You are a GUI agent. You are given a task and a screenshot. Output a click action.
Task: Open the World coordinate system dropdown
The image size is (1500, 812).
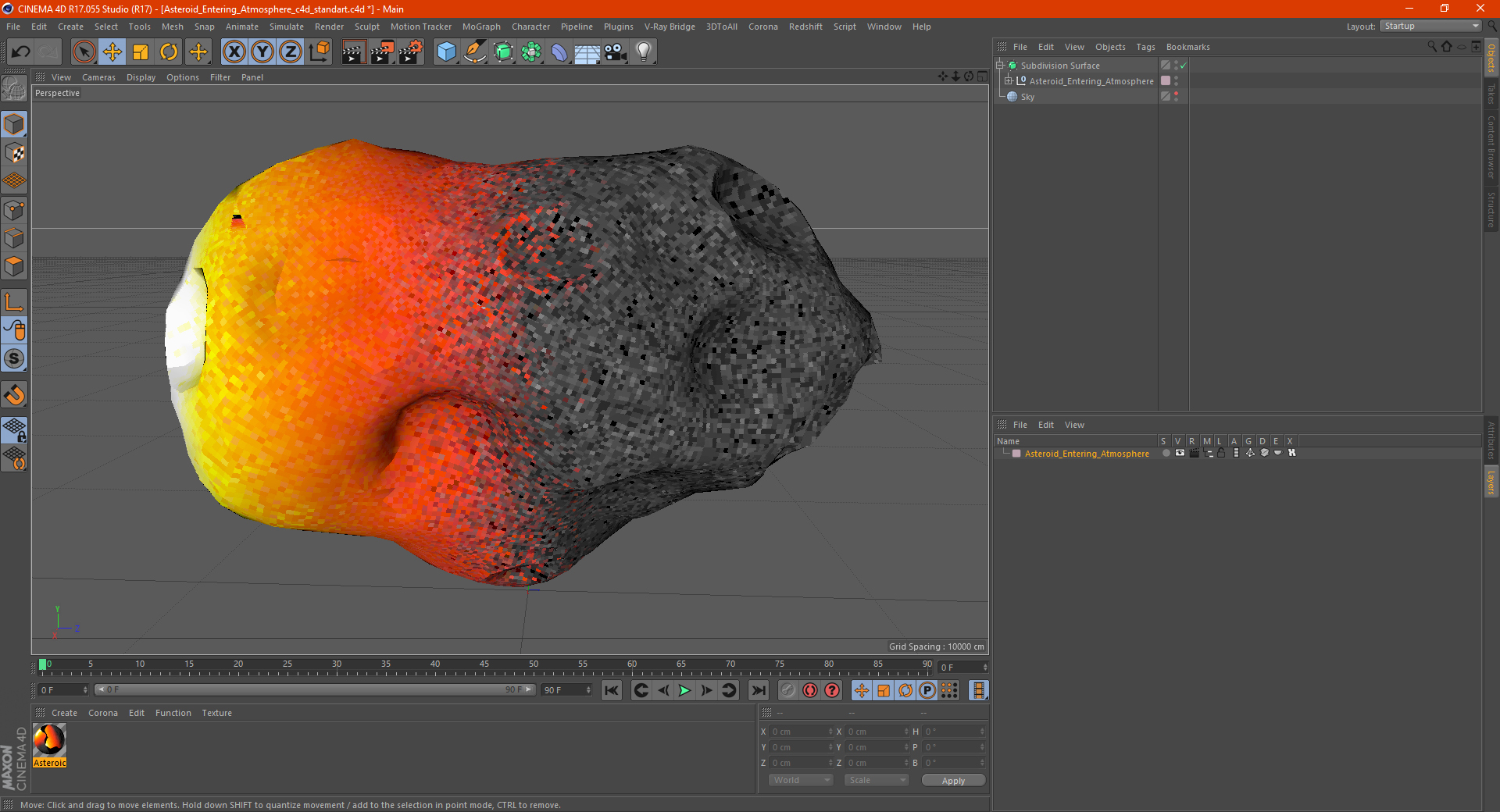pos(800,780)
